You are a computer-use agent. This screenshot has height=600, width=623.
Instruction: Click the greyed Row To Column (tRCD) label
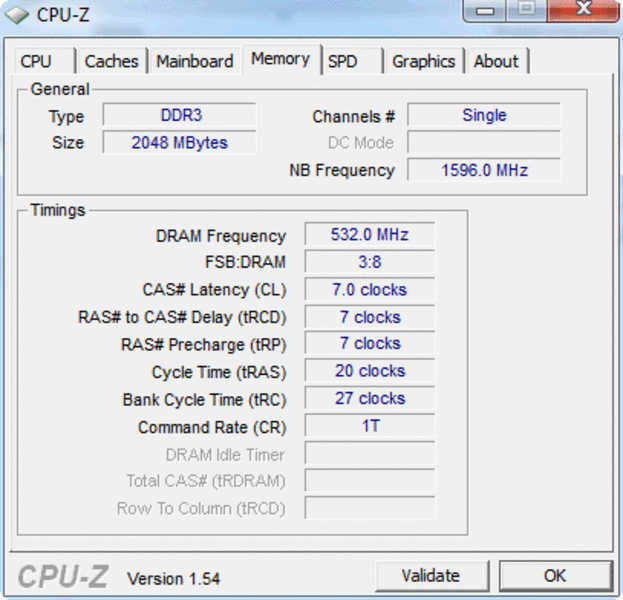point(201,509)
